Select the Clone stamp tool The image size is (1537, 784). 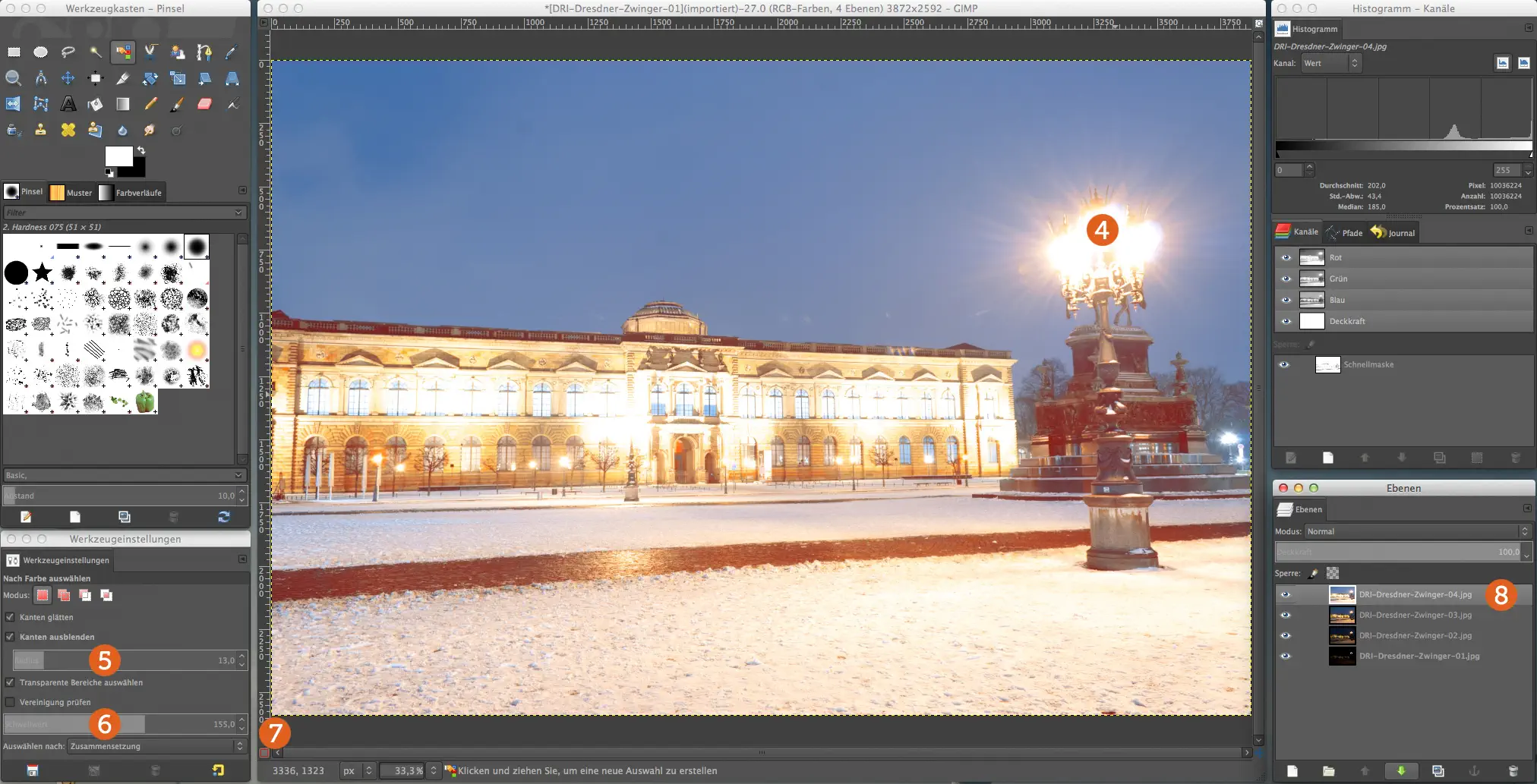(40, 130)
